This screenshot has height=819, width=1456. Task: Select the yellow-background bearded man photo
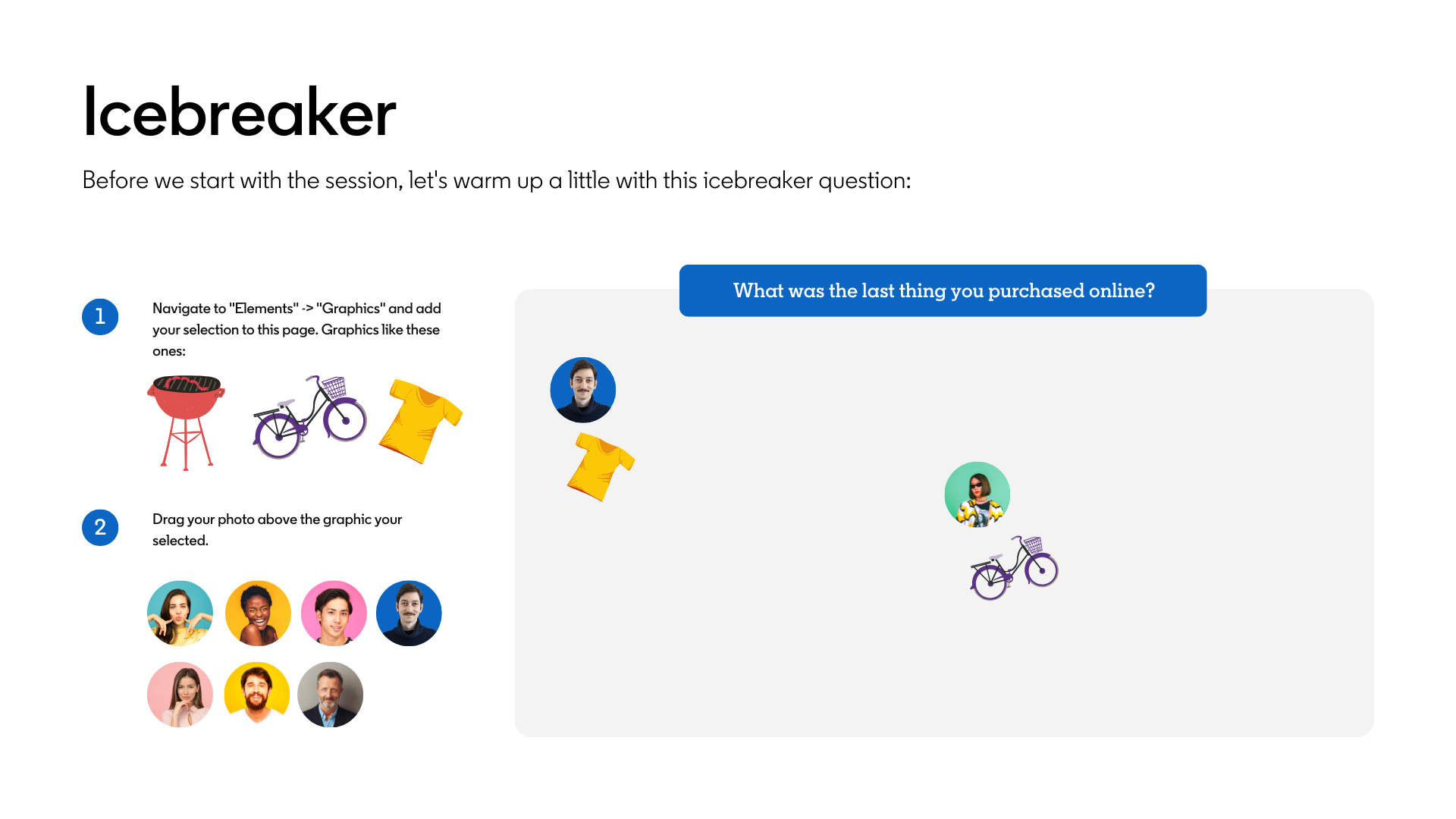(x=257, y=695)
